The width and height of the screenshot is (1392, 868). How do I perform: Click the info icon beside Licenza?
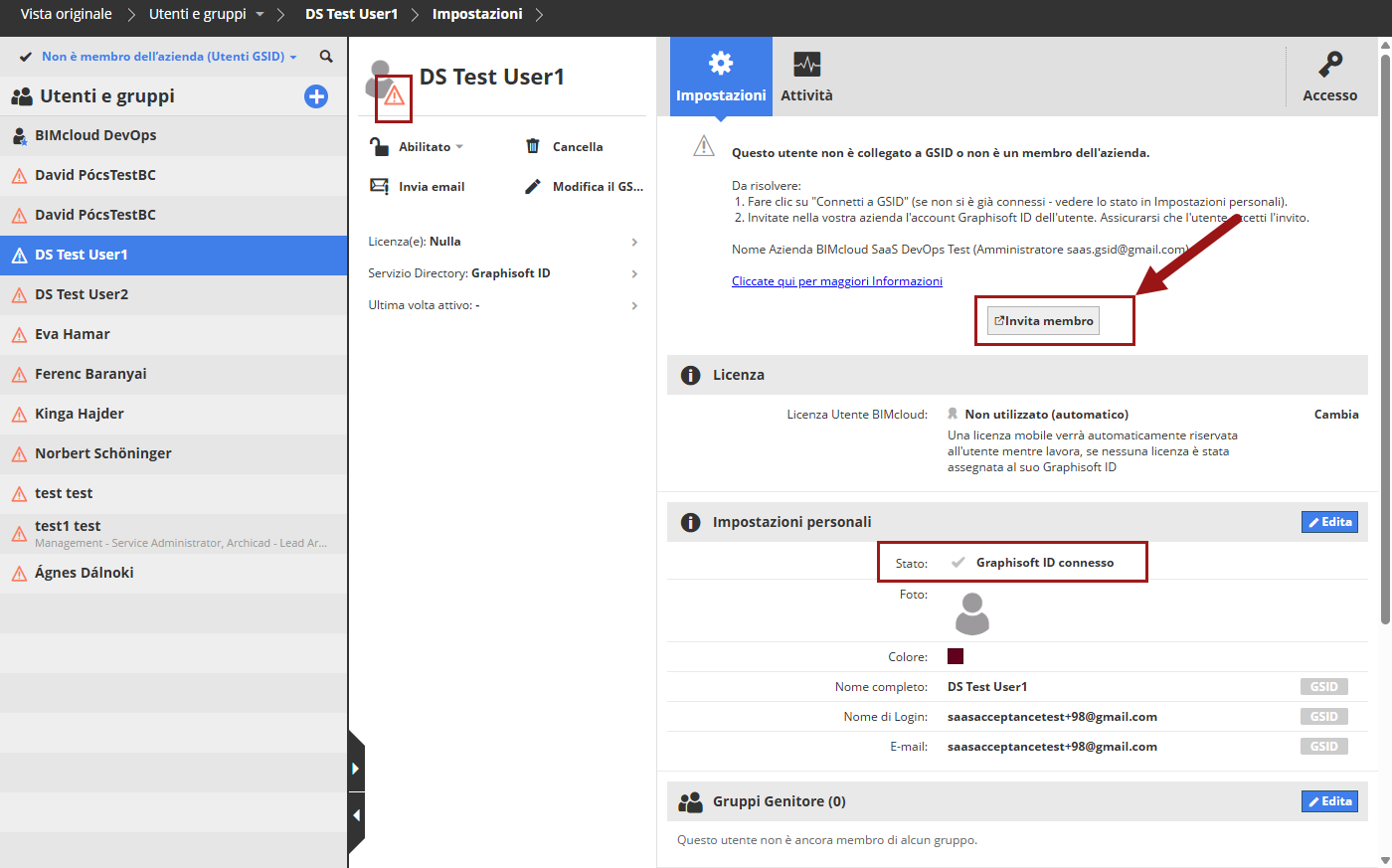coord(690,375)
